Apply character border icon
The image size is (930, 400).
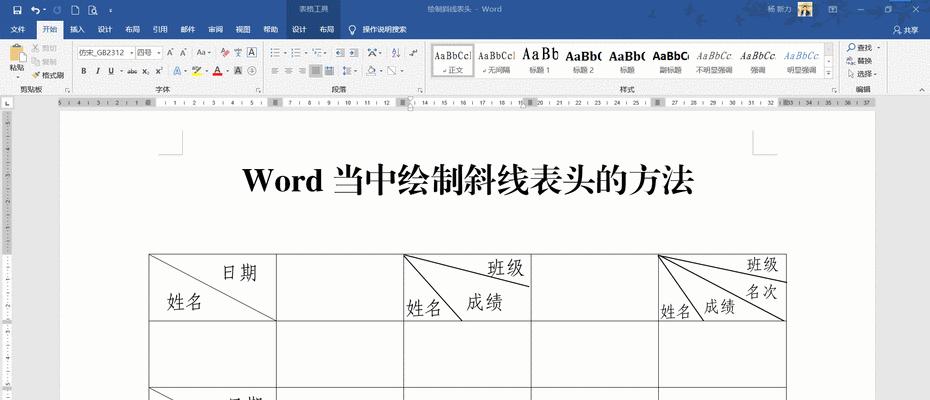coord(251,53)
